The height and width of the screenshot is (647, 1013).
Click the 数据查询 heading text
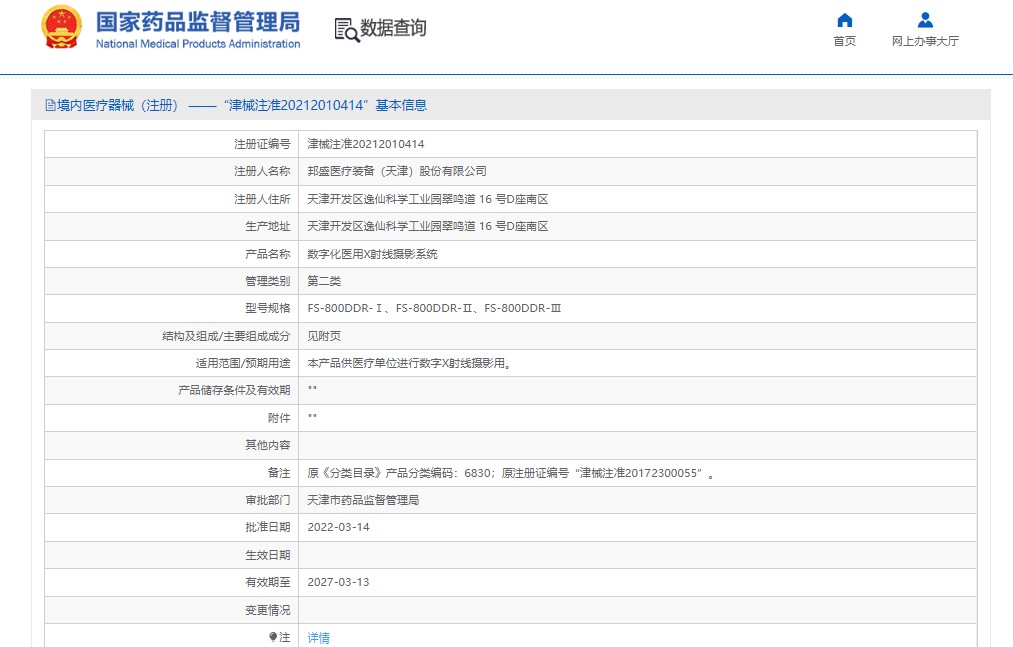click(393, 28)
